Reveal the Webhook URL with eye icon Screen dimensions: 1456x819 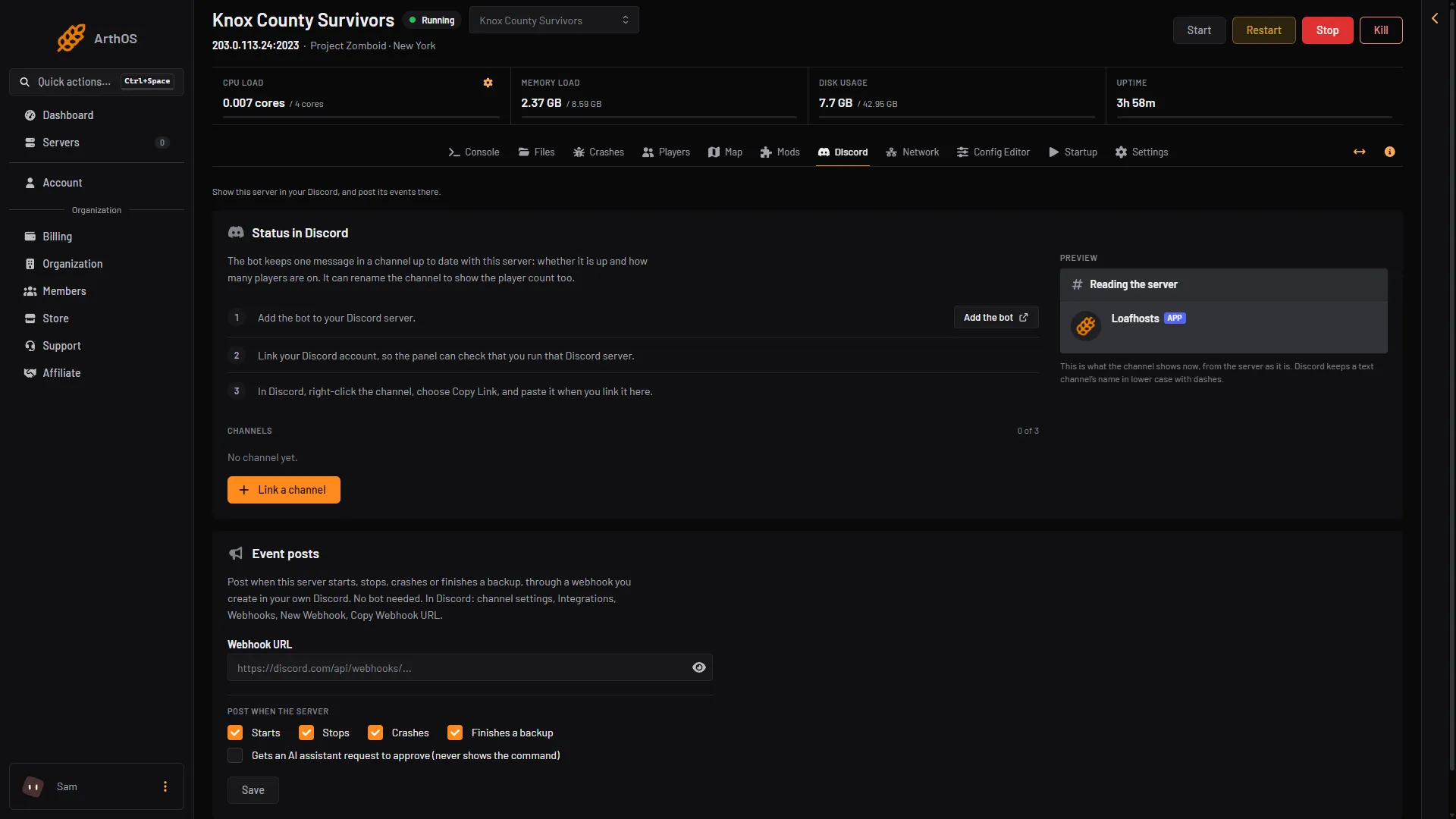(699, 667)
